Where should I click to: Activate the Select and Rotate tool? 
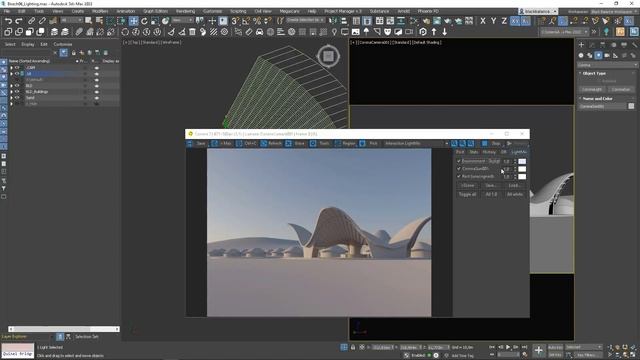[x=144, y=21]
